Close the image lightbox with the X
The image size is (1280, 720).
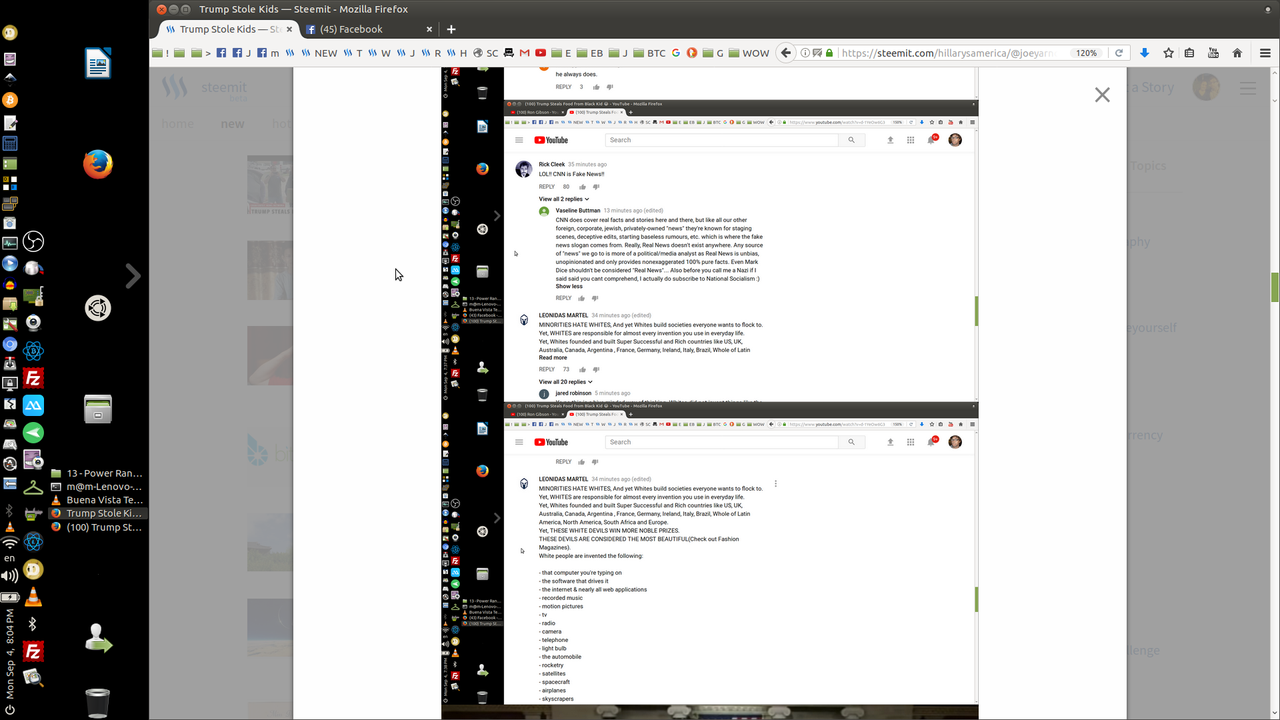point(1102,95)
